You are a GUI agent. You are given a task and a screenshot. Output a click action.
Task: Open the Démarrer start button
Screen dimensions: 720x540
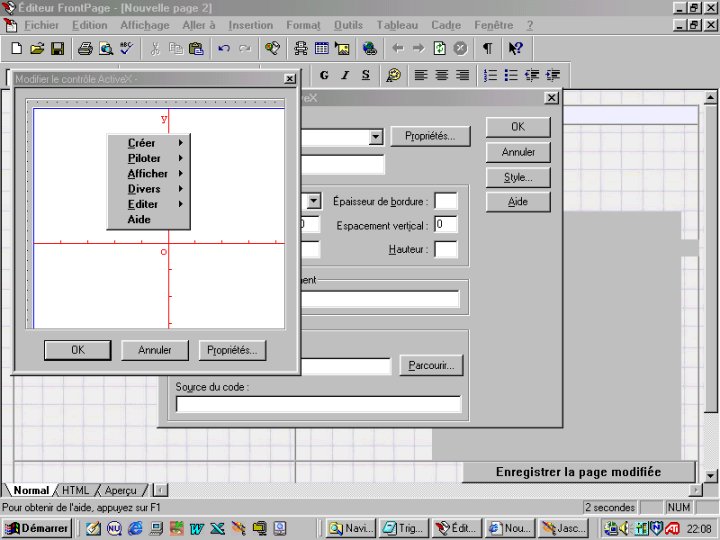tap(37, 529)
